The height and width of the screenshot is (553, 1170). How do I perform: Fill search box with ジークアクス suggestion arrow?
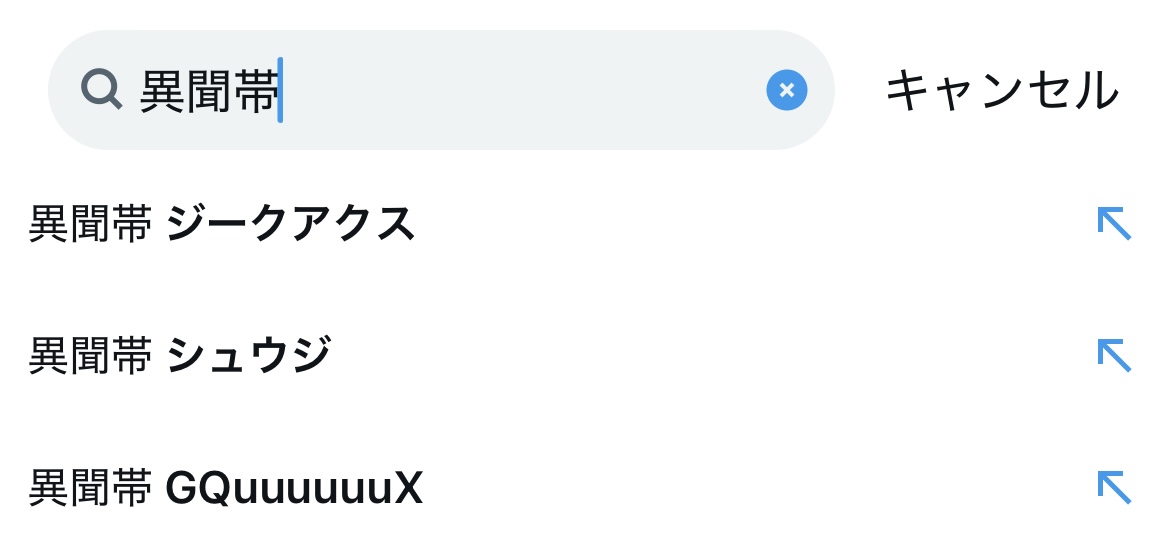point(1113,223)
